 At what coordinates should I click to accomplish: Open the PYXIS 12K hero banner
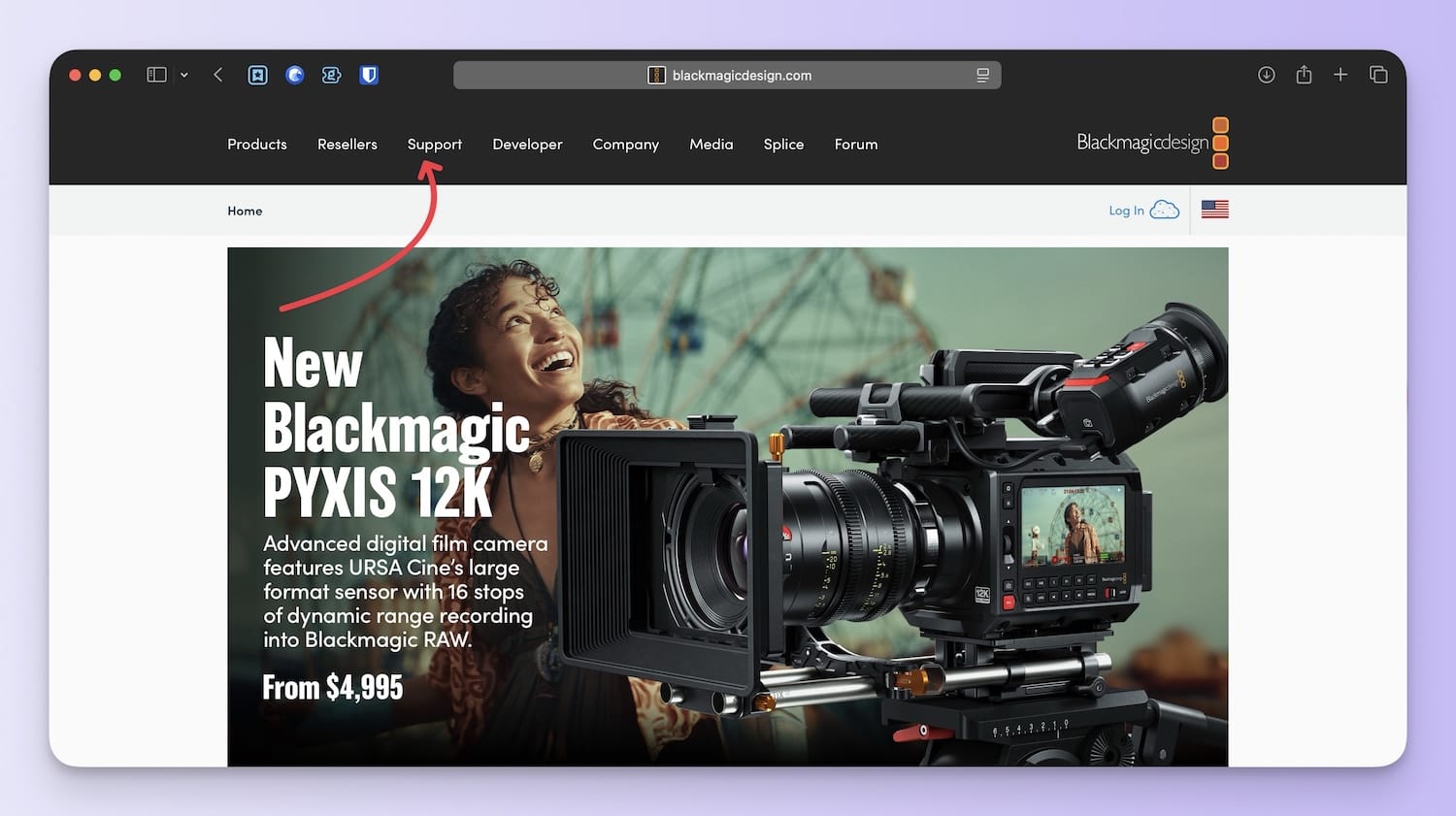(727, 506)
